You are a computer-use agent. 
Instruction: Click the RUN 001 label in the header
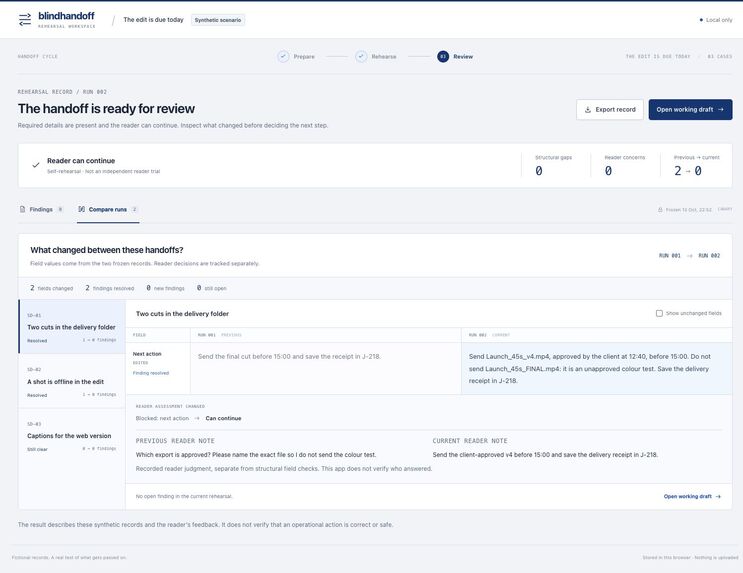[670, 255]
